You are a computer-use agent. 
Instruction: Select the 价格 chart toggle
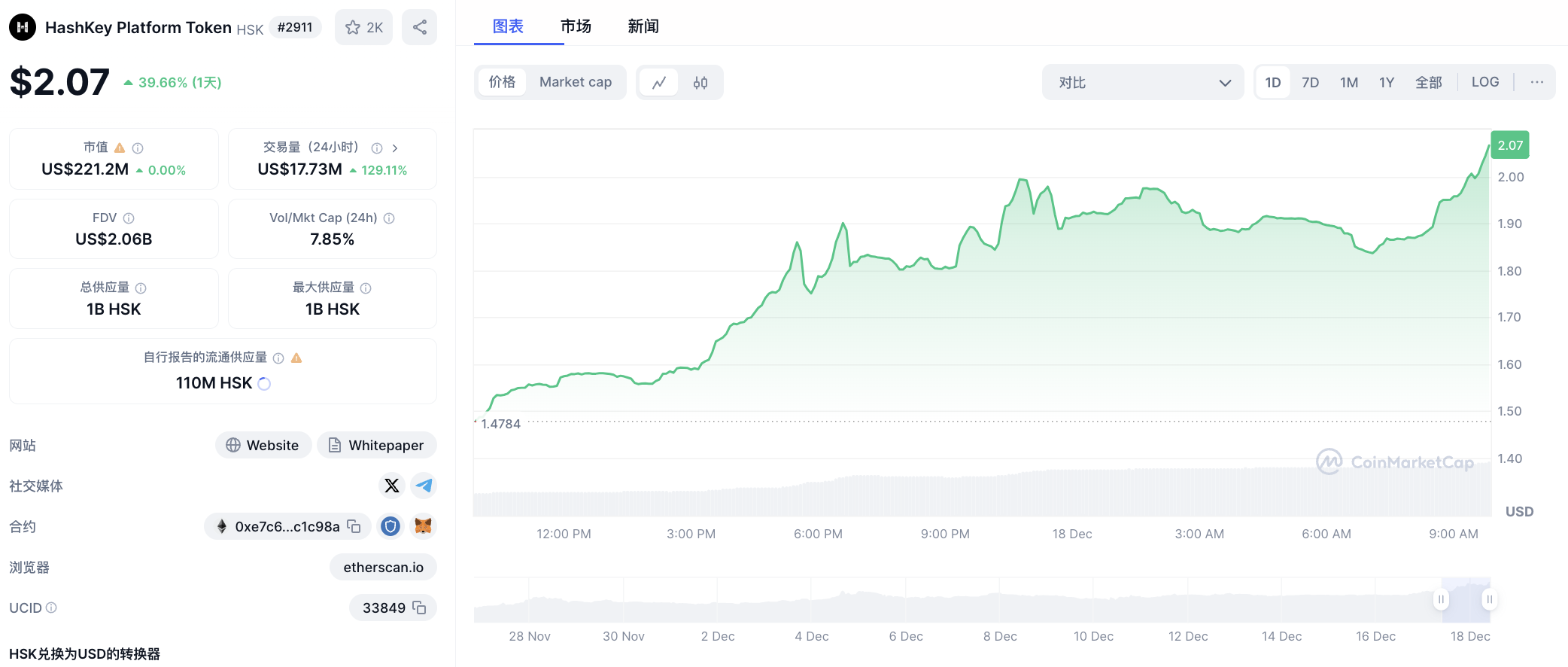tap(502, 82)
